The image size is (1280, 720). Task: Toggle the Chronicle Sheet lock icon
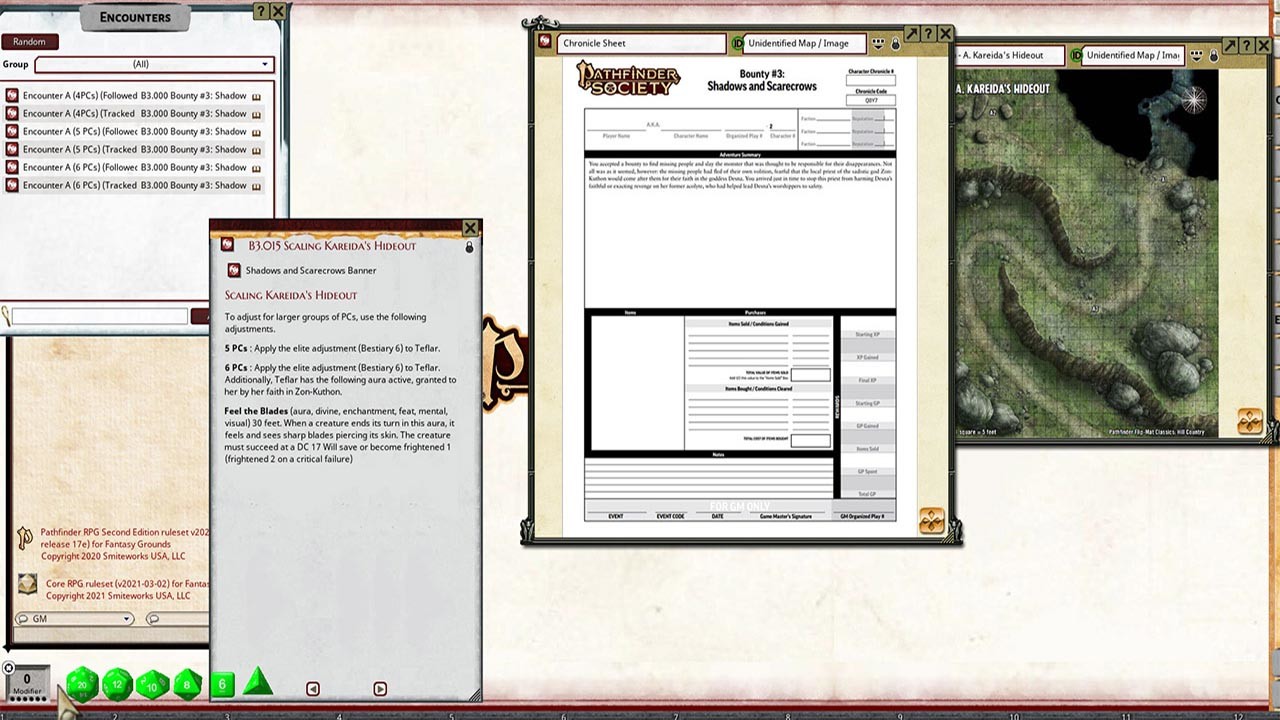(x=895, y=44)
